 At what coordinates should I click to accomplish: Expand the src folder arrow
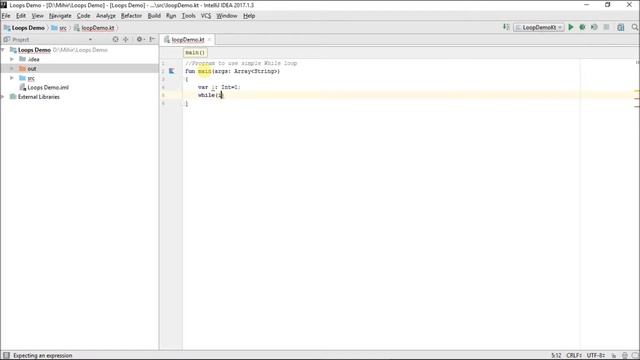(x=12, y=78)
